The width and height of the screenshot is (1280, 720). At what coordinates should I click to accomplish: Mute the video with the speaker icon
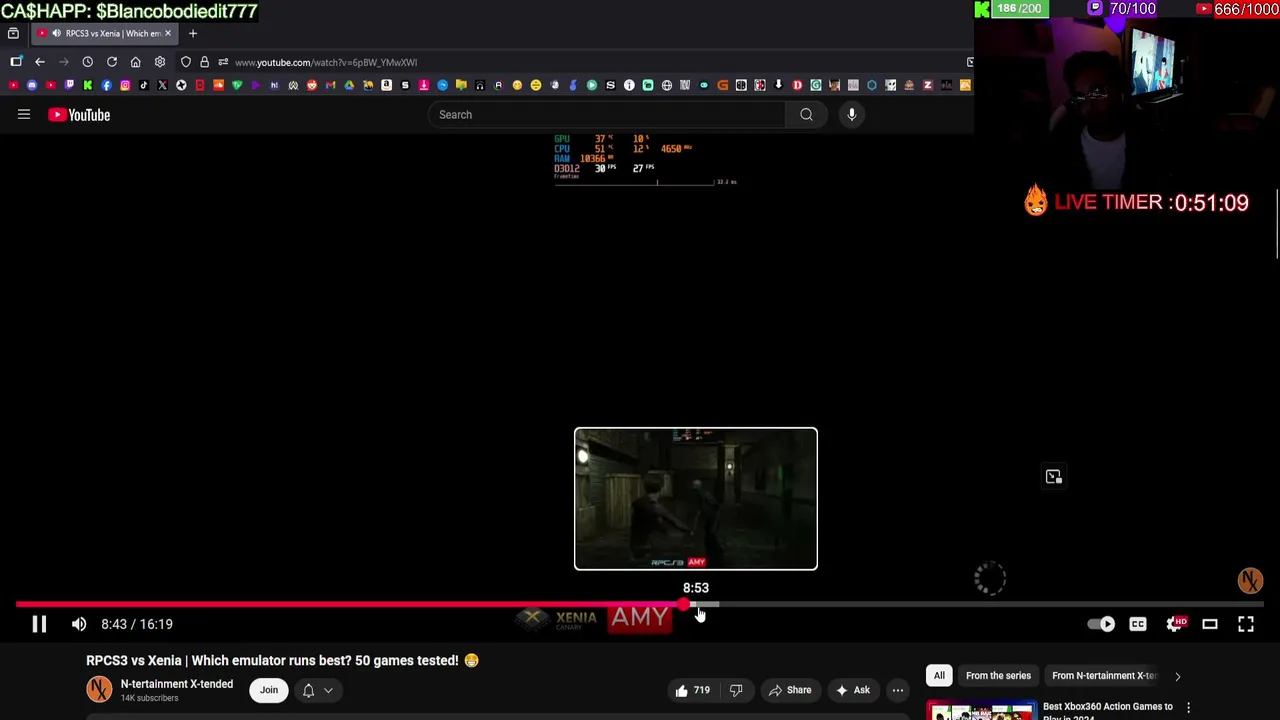point(79,624)
